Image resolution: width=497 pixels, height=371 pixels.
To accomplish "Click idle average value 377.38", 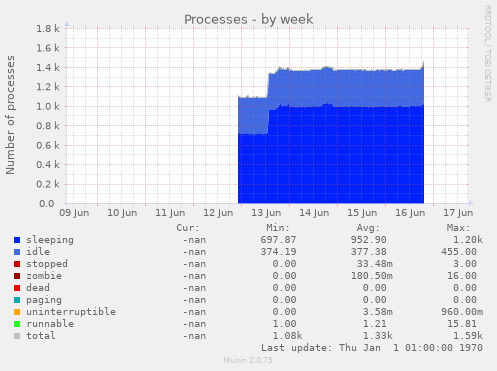I will pos(368,252).
